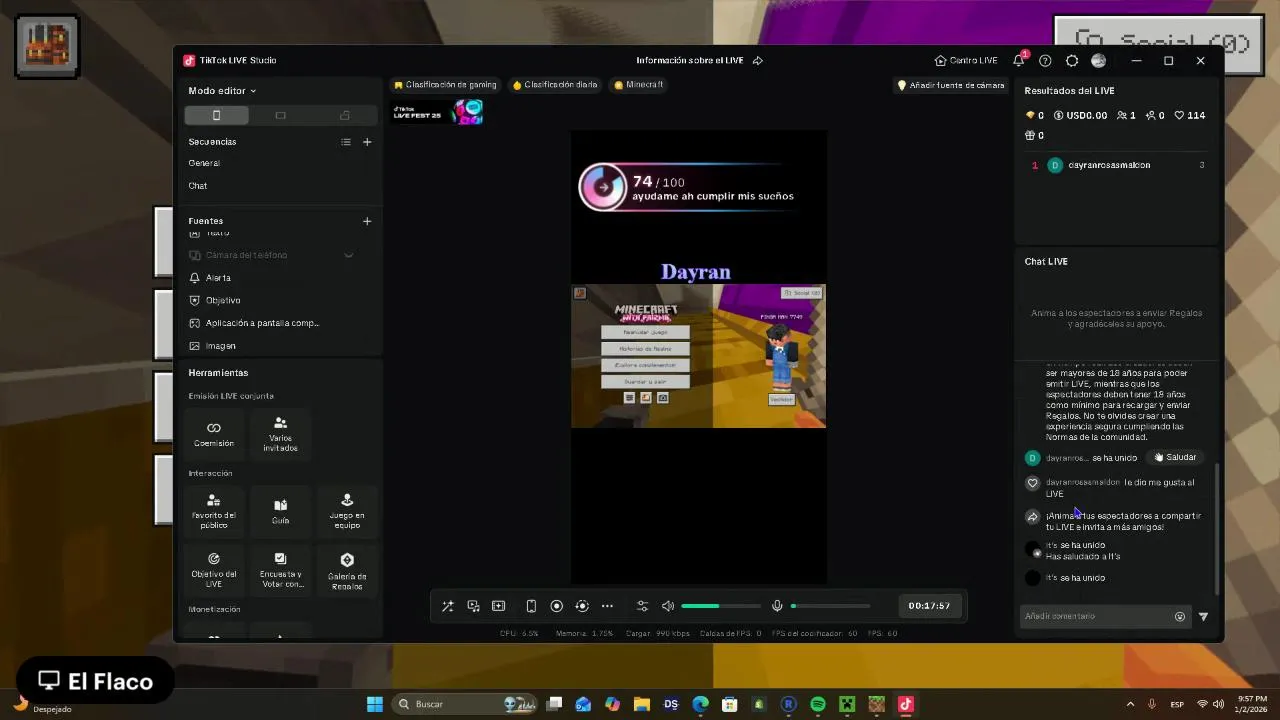Adjust the speaker volume slider
This screenshot has width=1280, height=720.
(720, 606)
